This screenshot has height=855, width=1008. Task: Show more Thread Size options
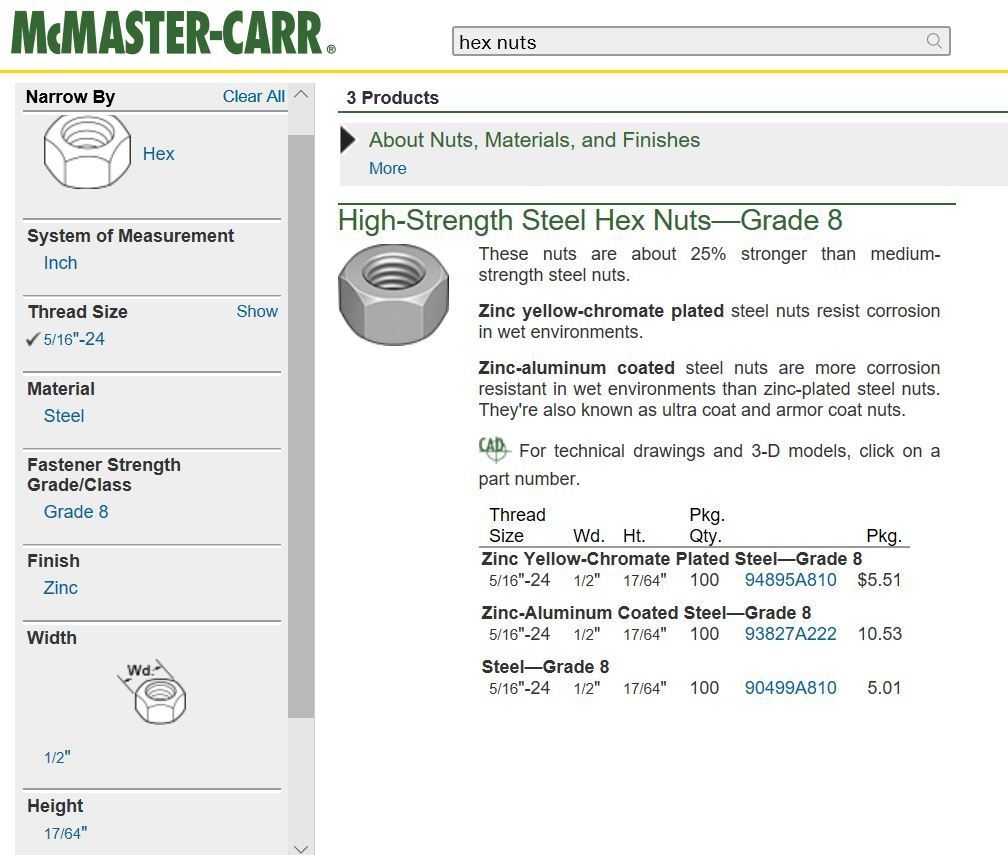pyautogui.click(x=257, y=311)
